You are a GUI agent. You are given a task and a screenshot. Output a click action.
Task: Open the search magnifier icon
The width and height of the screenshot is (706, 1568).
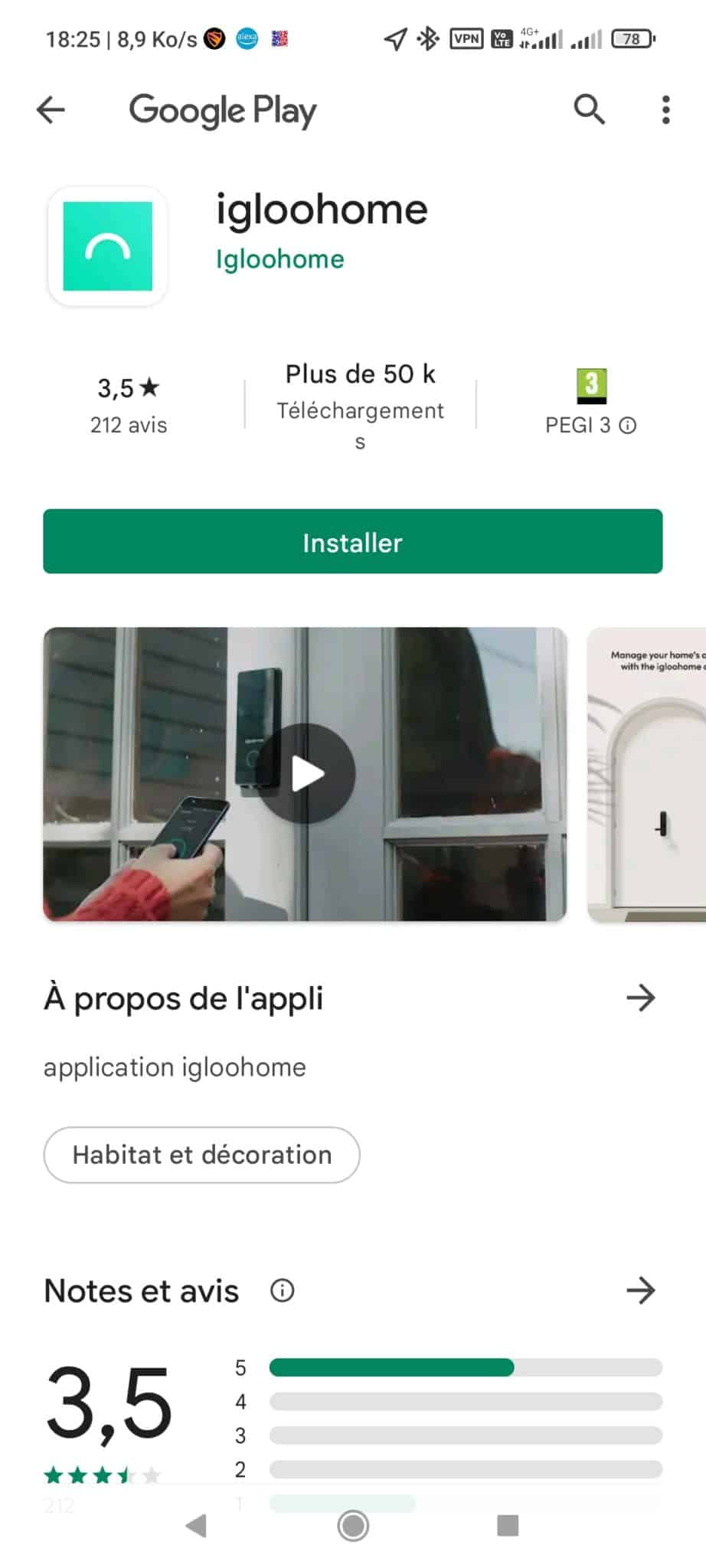[589, 109]
